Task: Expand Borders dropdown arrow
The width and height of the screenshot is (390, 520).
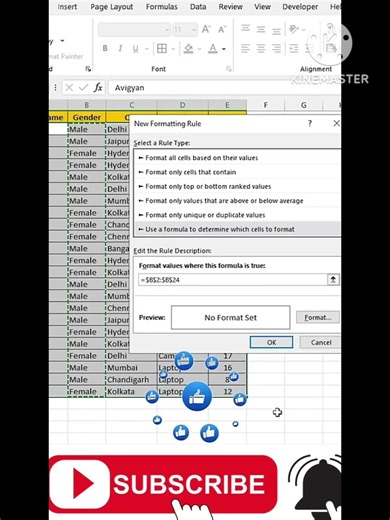Action: [173, 49]
